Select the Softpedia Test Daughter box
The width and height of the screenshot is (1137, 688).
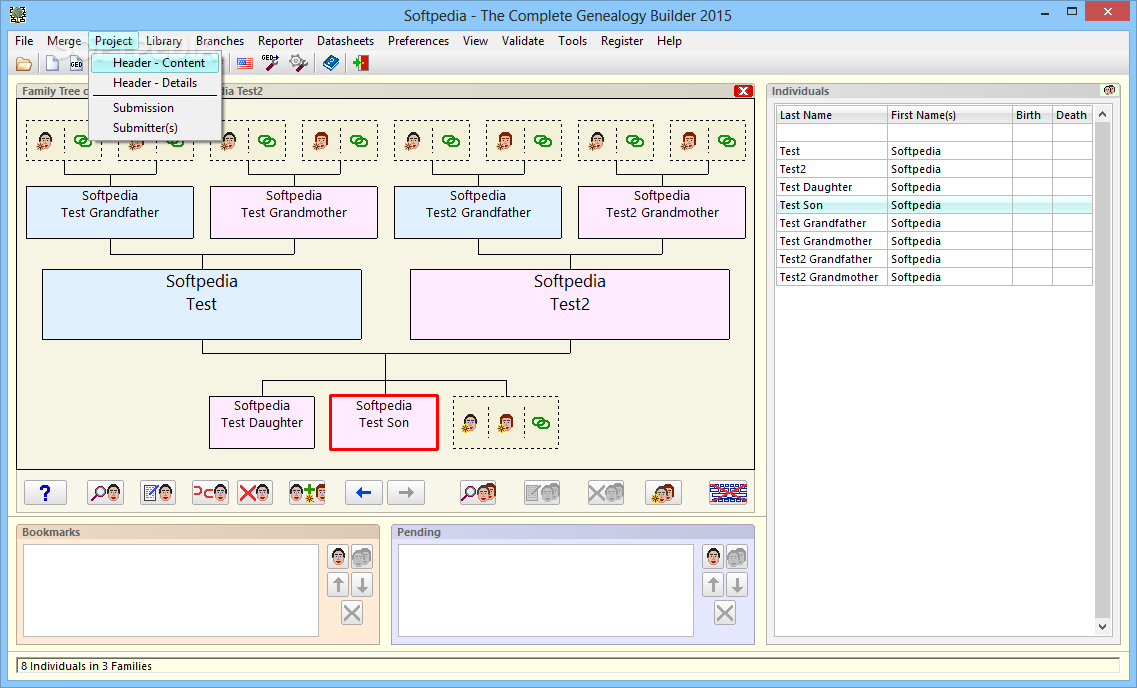(262, 422)
